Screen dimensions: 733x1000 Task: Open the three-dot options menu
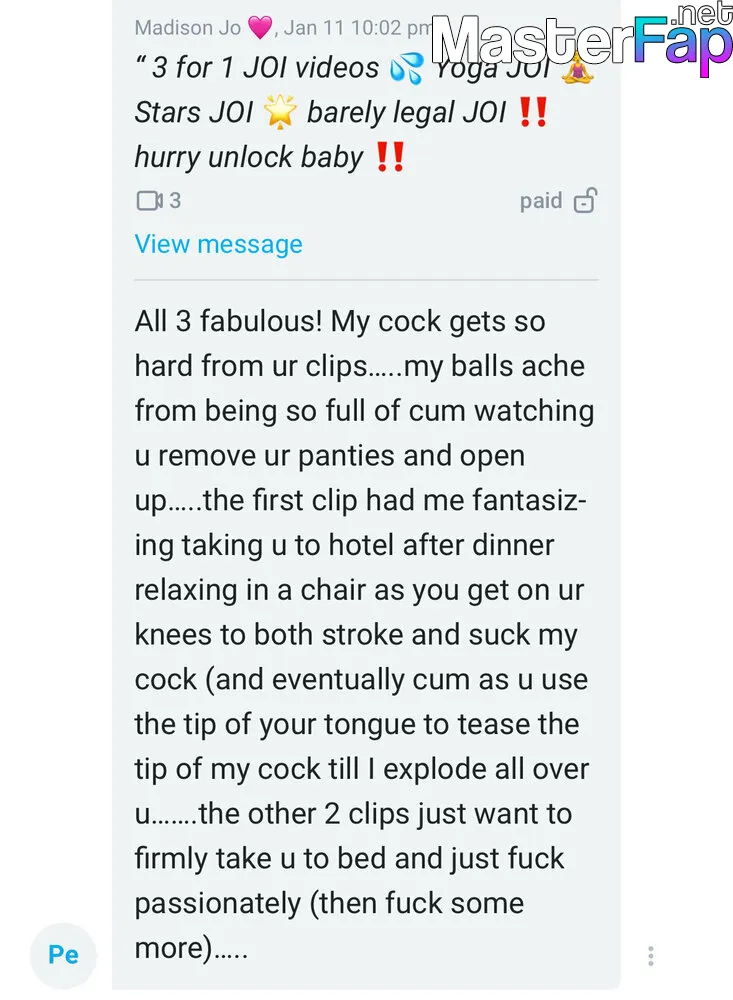(650, 955)
